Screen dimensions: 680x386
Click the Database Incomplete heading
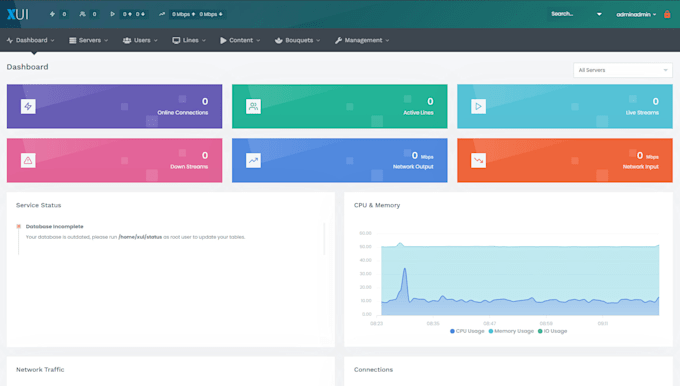[x=55, y=226]
